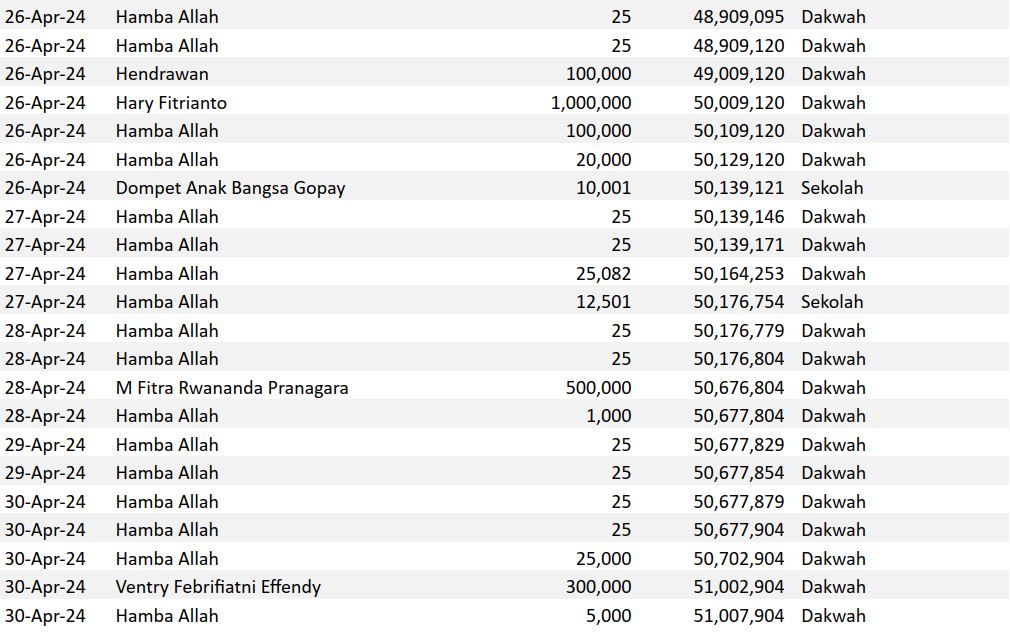Click the running balance 48,909,095 cell

(x=739, y=17)
